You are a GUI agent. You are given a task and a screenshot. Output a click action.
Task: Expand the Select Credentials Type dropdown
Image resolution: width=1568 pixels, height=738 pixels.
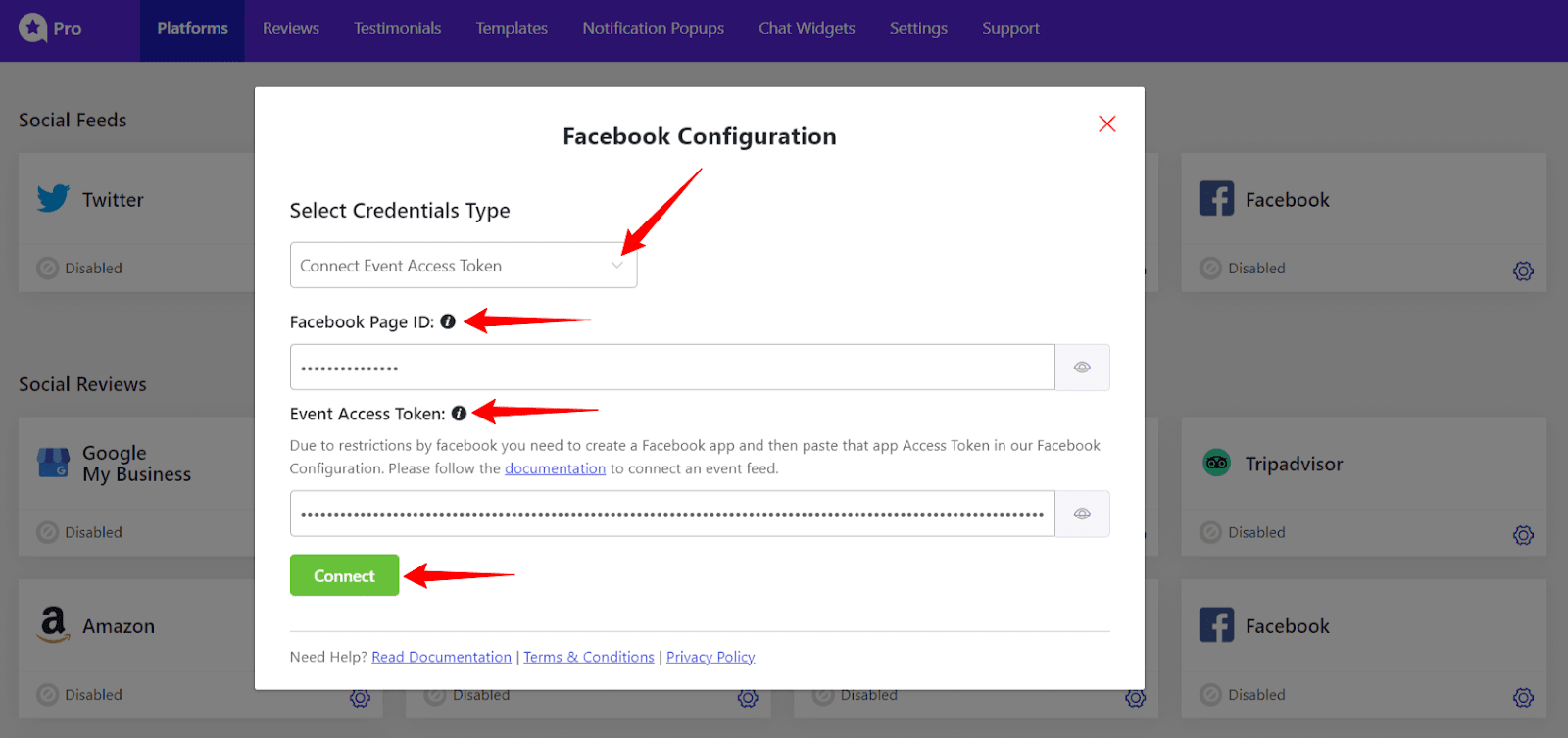[464, 266]
